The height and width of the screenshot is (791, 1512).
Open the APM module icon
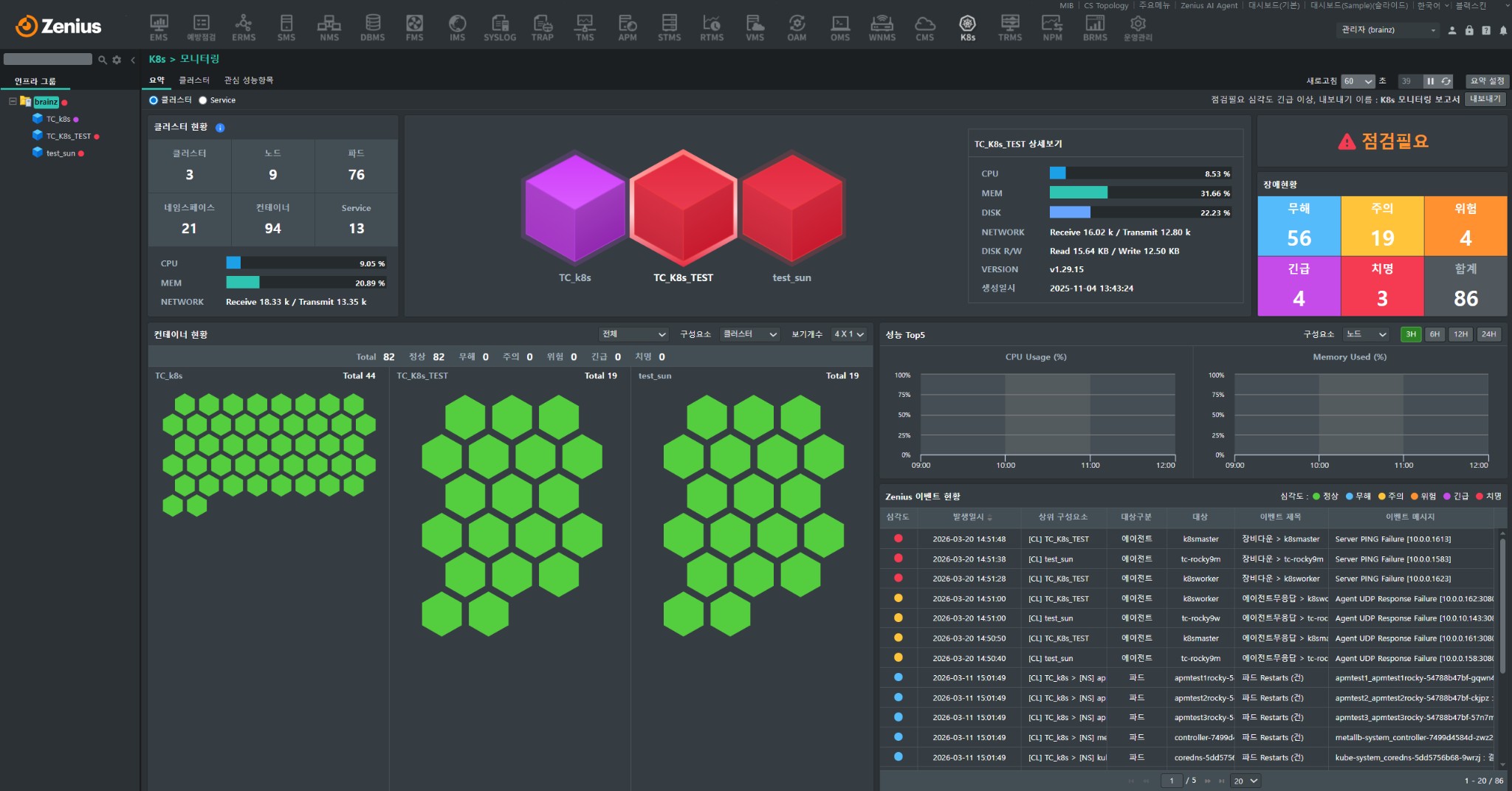pyautogui.click(x=628, y=27)
